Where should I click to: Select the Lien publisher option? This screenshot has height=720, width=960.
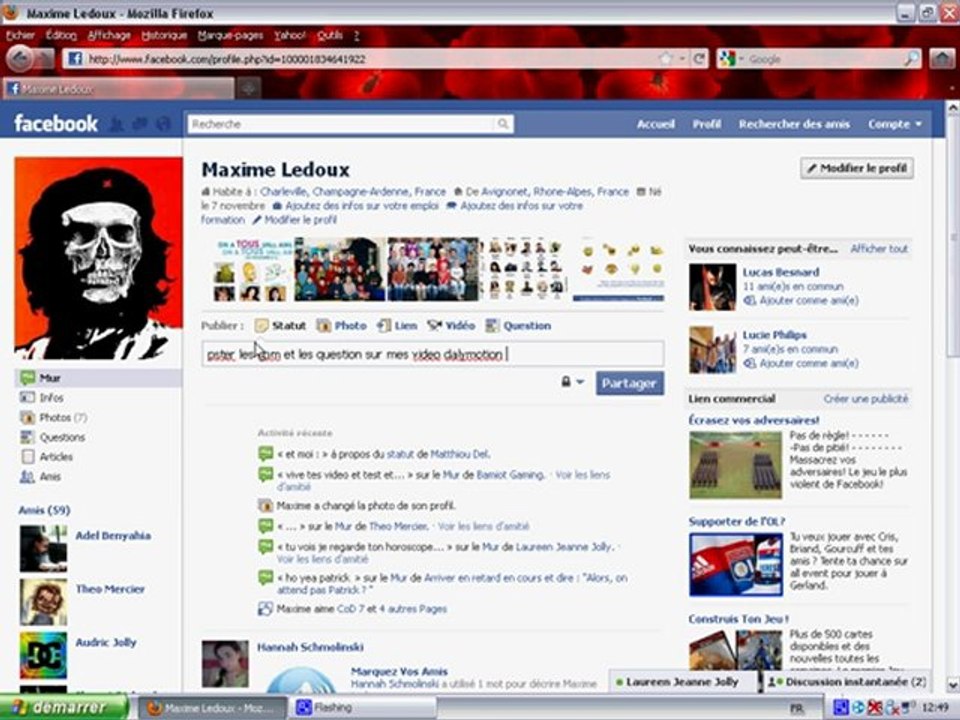pos(397,326)
